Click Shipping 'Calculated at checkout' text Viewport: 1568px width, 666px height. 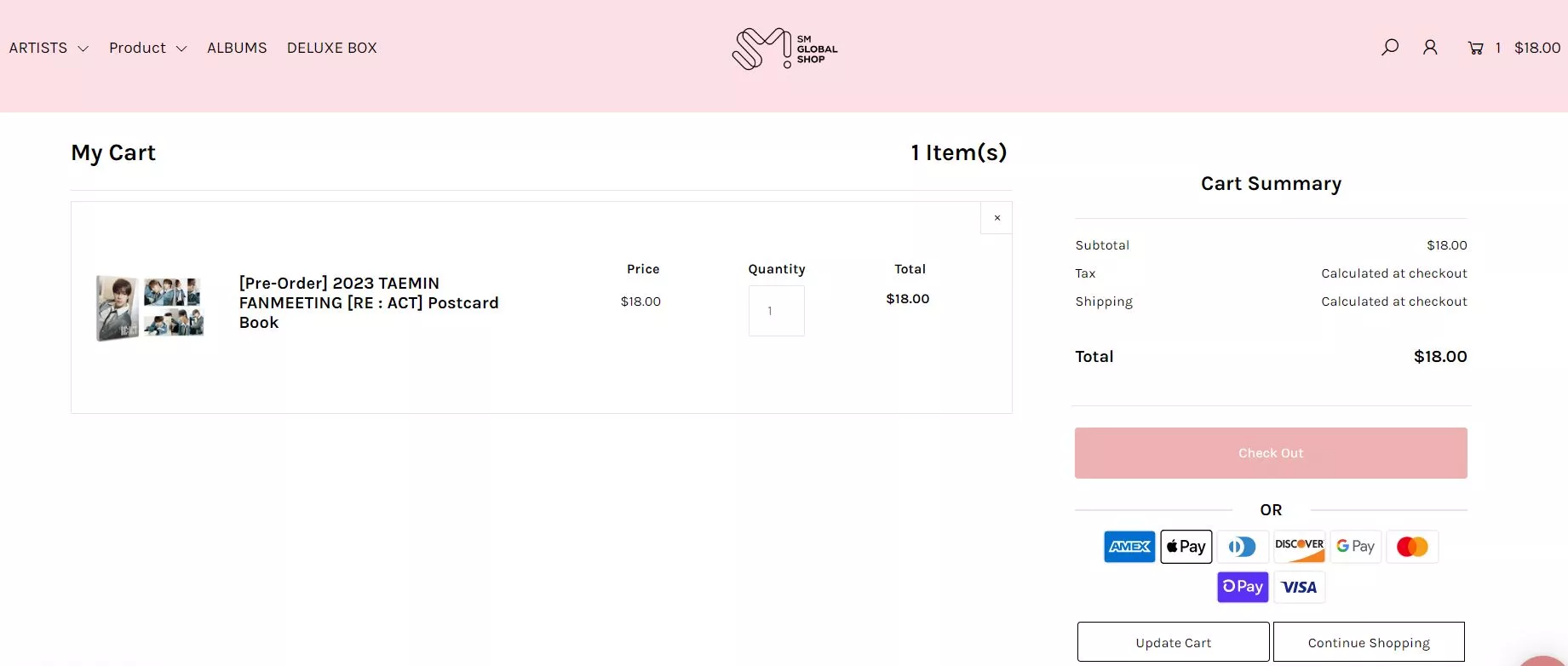(x=1394, y=301)
